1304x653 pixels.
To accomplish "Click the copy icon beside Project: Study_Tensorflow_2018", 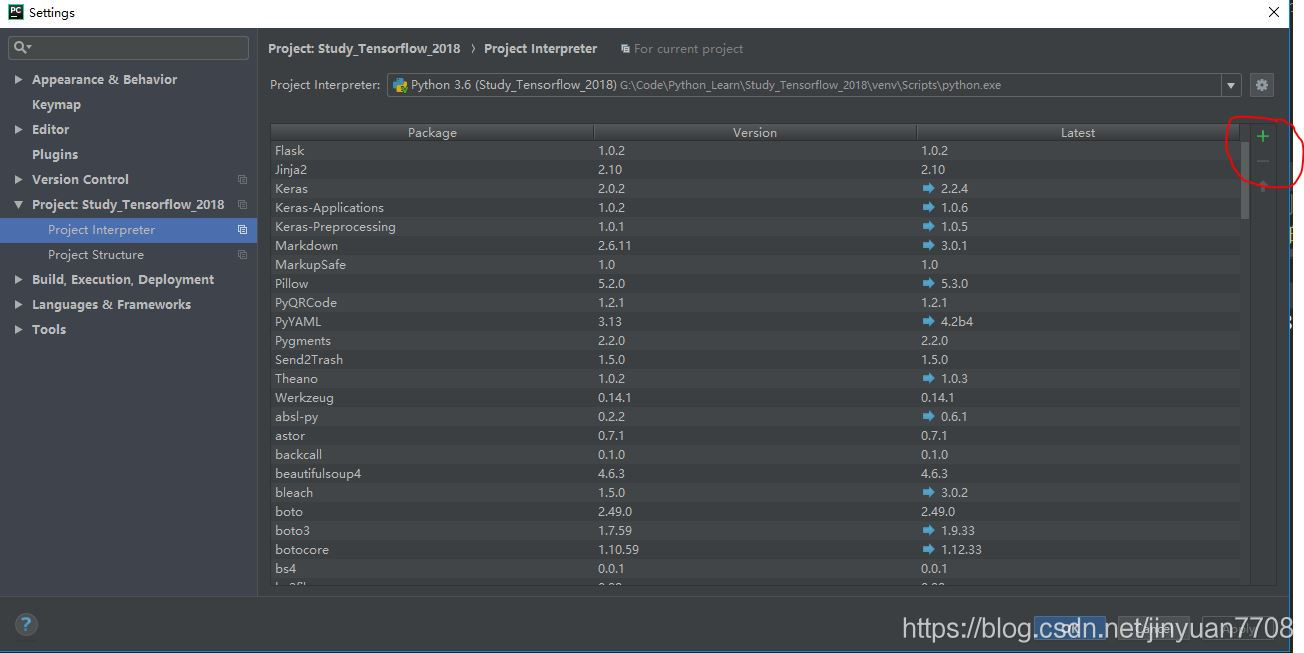I will coord(242,205).
